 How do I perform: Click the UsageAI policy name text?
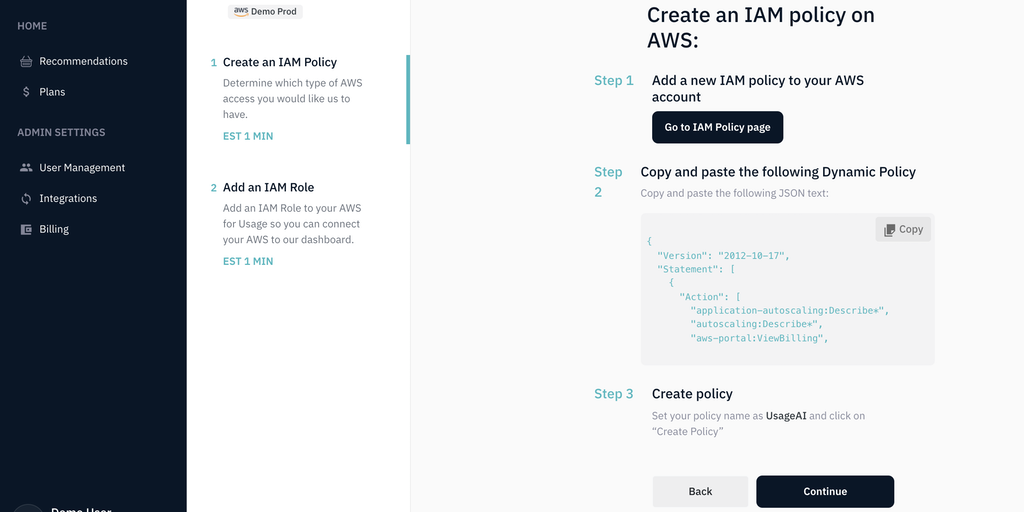(x=786, y=416)
